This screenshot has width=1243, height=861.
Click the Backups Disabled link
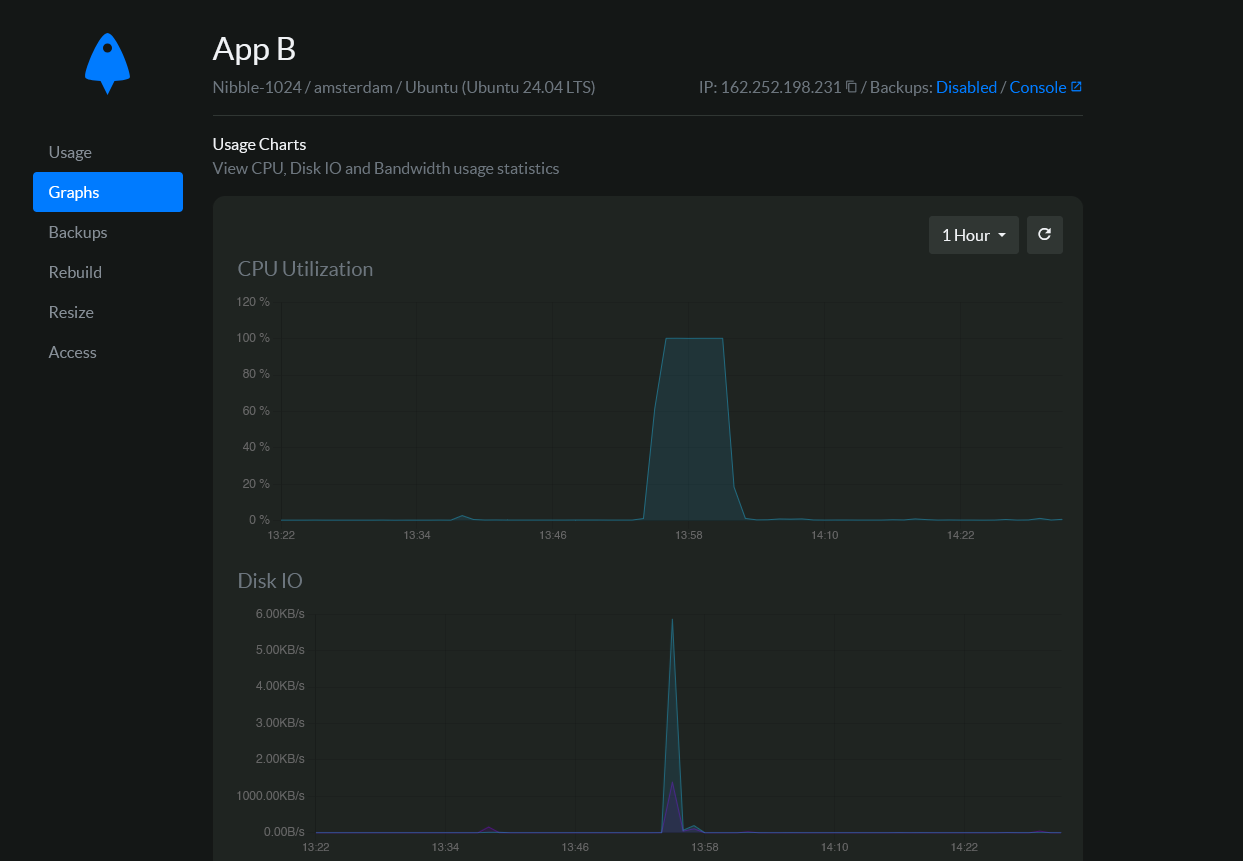(x=966, y=87)
